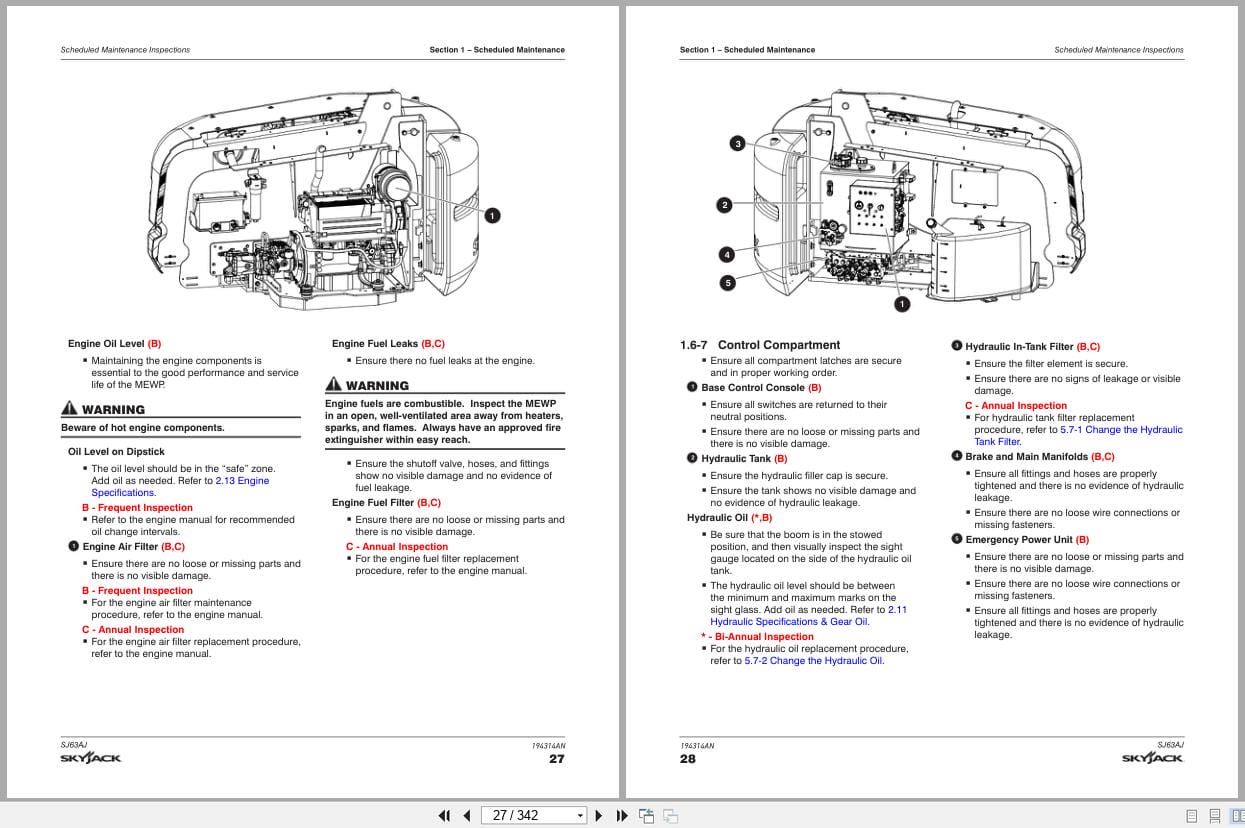This screenshot has width=1245, height=828.
Task: Switch to single page view icon
Action: tap(1190, 815)
